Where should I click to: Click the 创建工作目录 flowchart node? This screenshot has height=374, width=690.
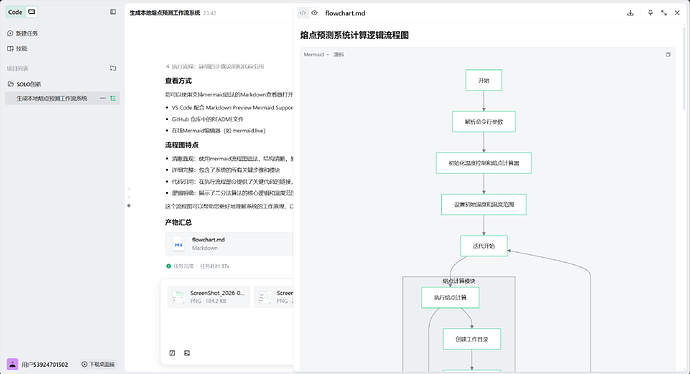click(472, 339)
